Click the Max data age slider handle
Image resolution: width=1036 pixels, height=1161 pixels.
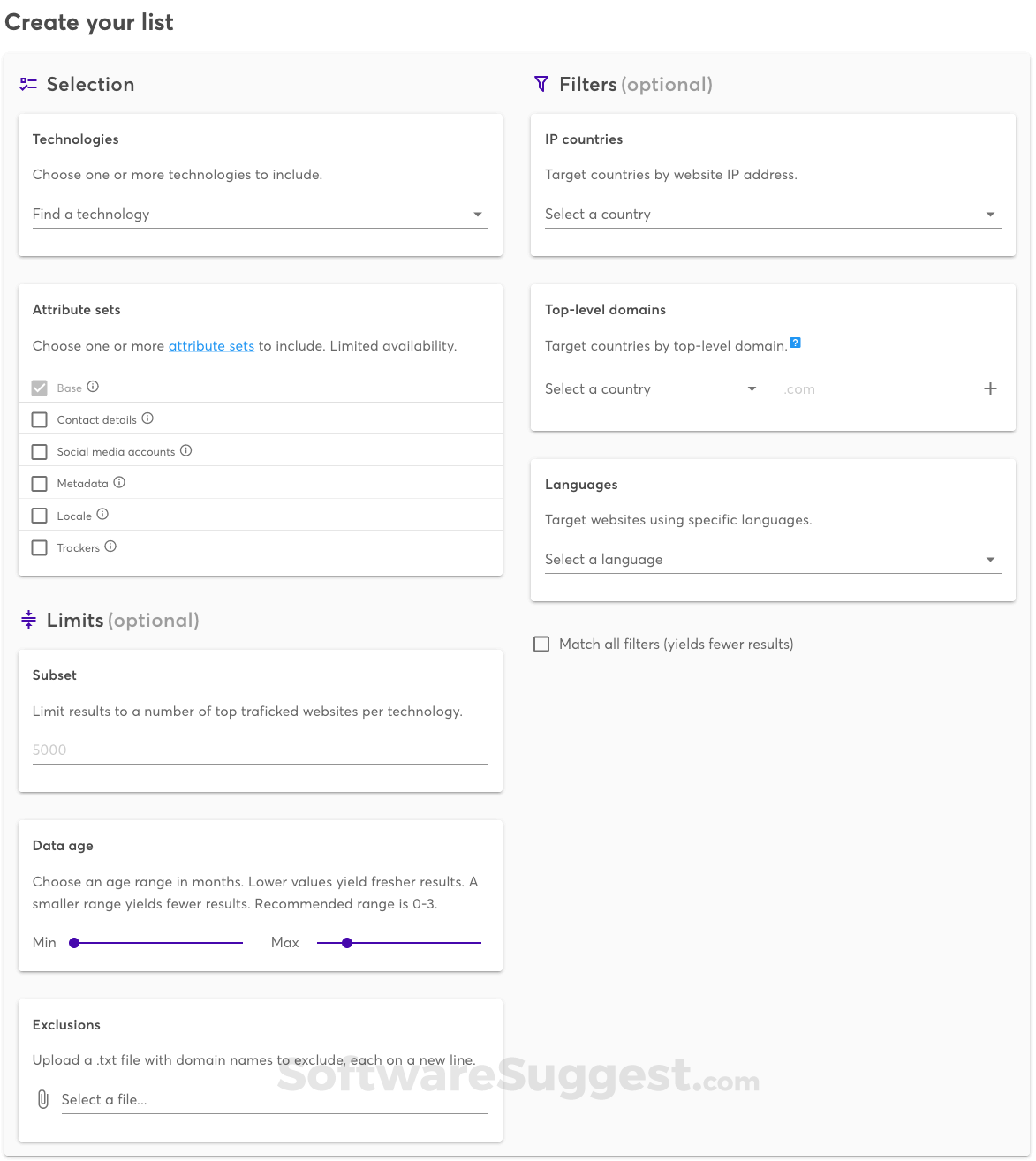pos(347,942)
